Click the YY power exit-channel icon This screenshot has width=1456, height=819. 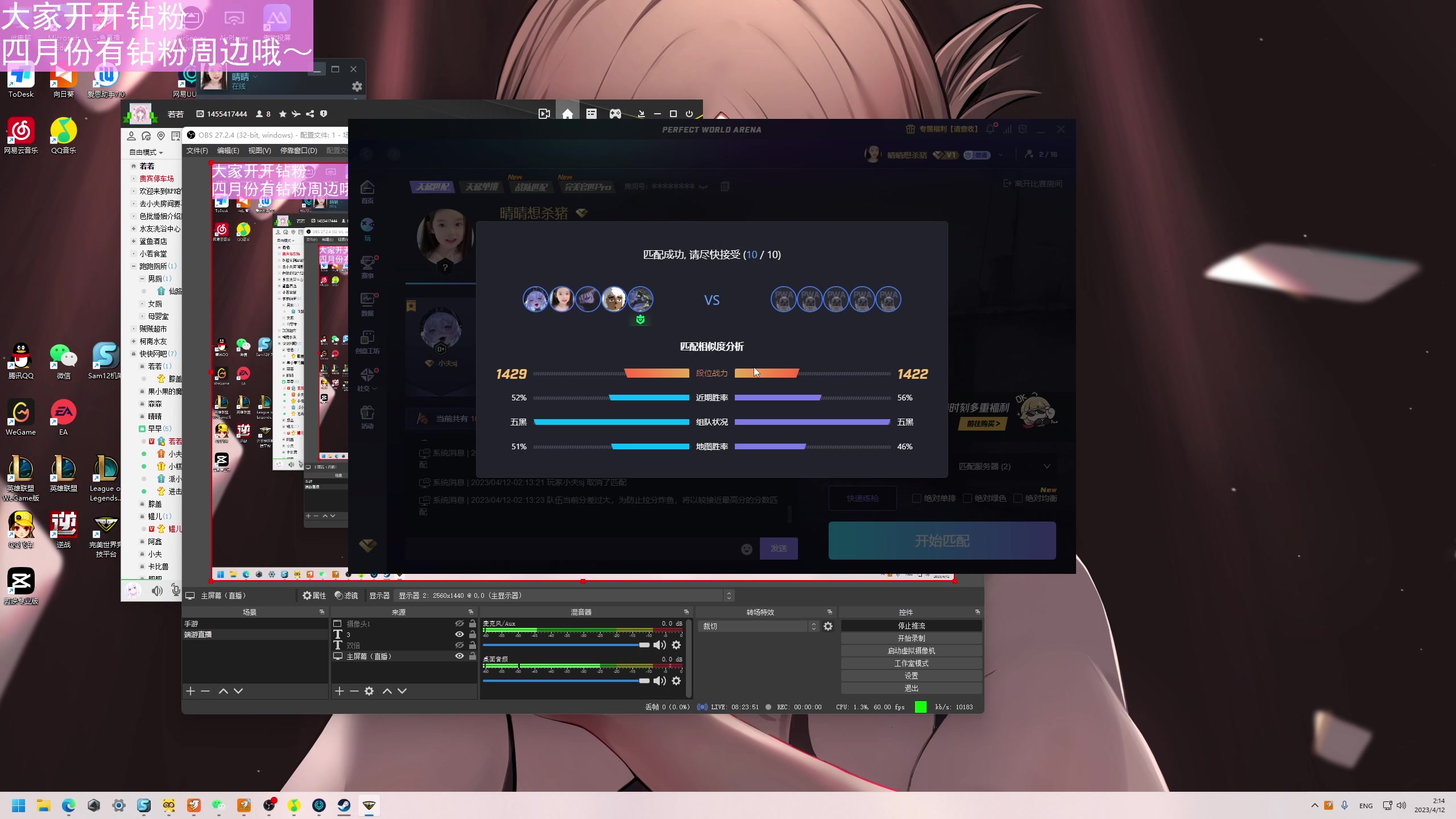(689, 114)
